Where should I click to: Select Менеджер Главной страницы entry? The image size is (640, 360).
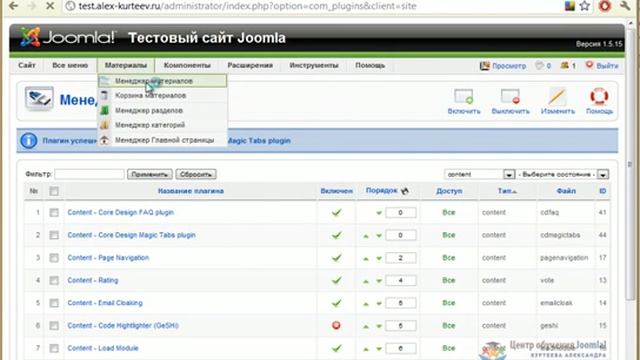coord(162,140)
